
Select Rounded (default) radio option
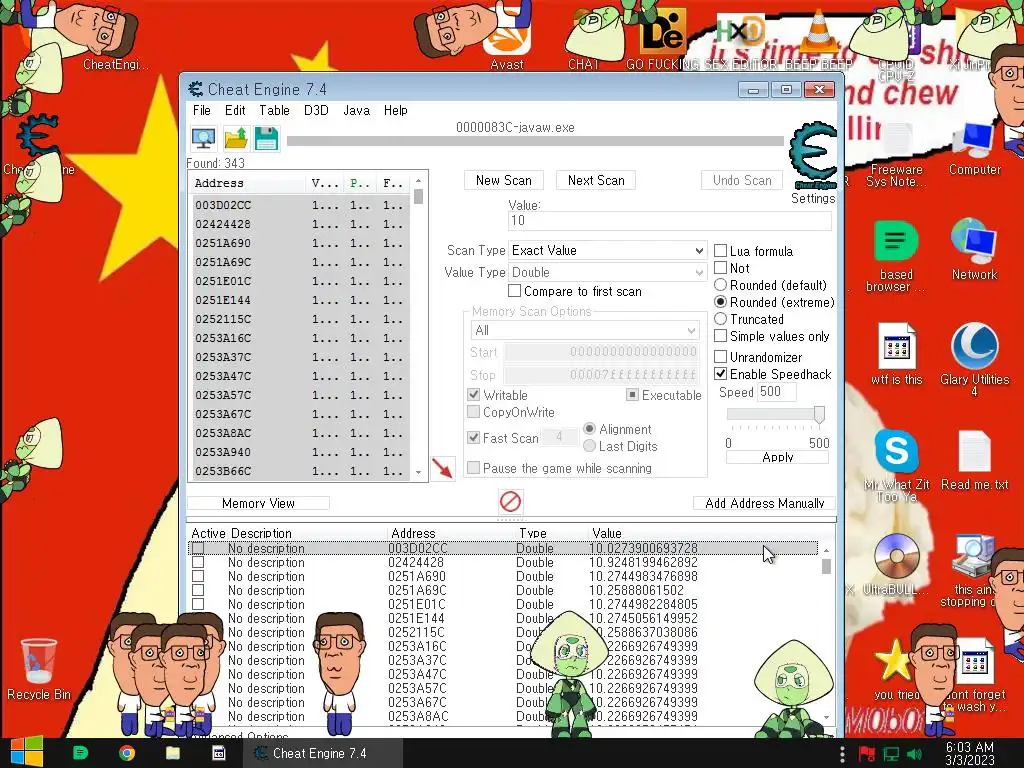pyautogui.click(x=720, y=285)
